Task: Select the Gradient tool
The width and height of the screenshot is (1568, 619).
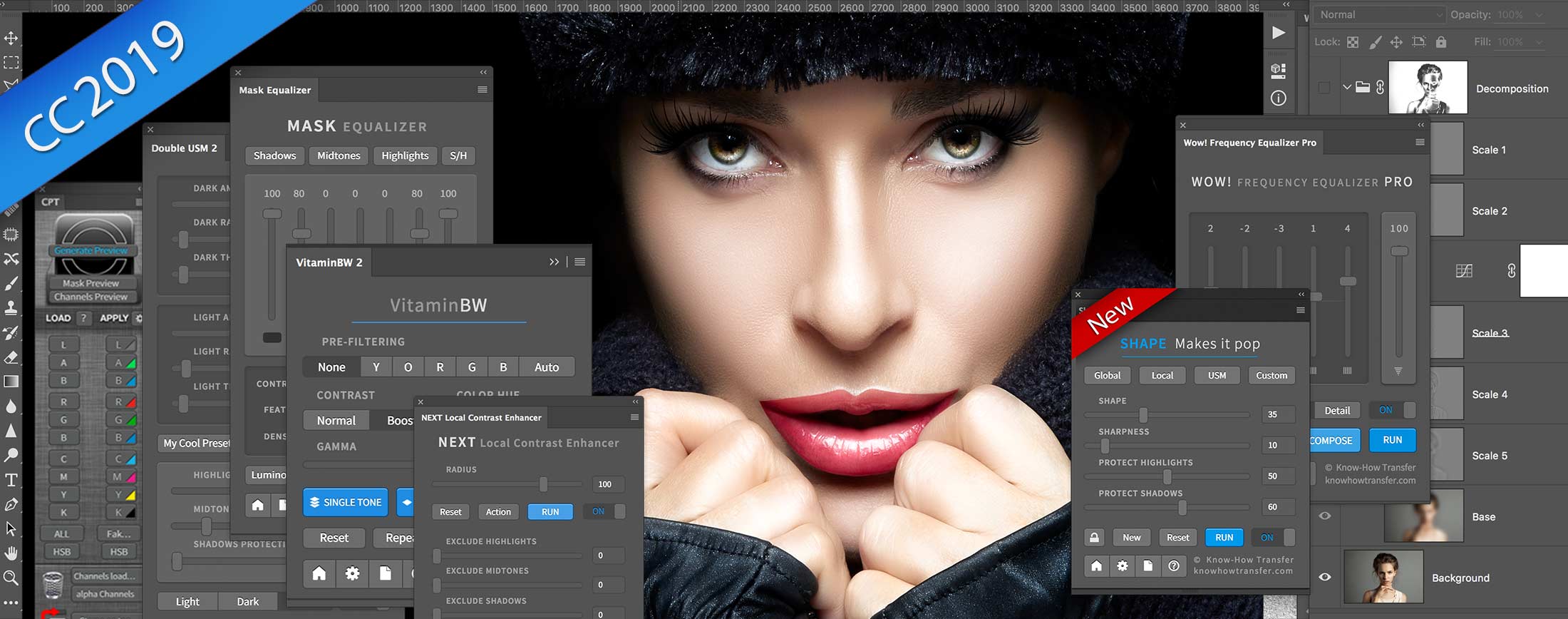Action: point(11,382)
